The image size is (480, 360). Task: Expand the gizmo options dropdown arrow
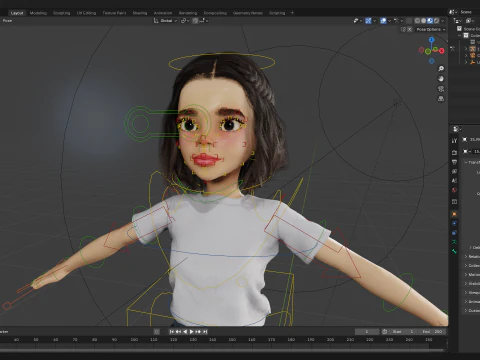[x=374, y=21]
